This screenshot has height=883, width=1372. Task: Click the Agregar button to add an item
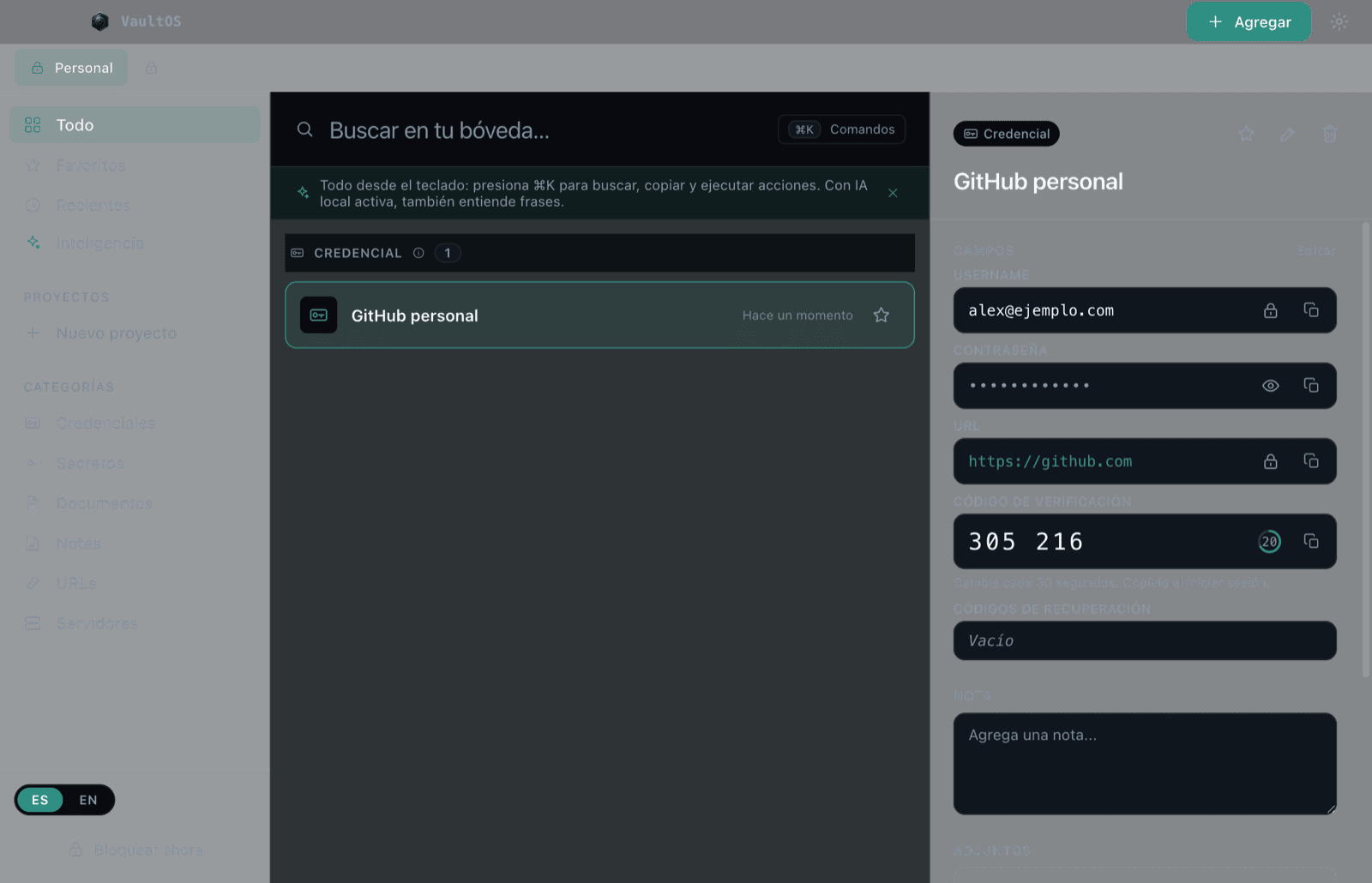[1249, 21]
